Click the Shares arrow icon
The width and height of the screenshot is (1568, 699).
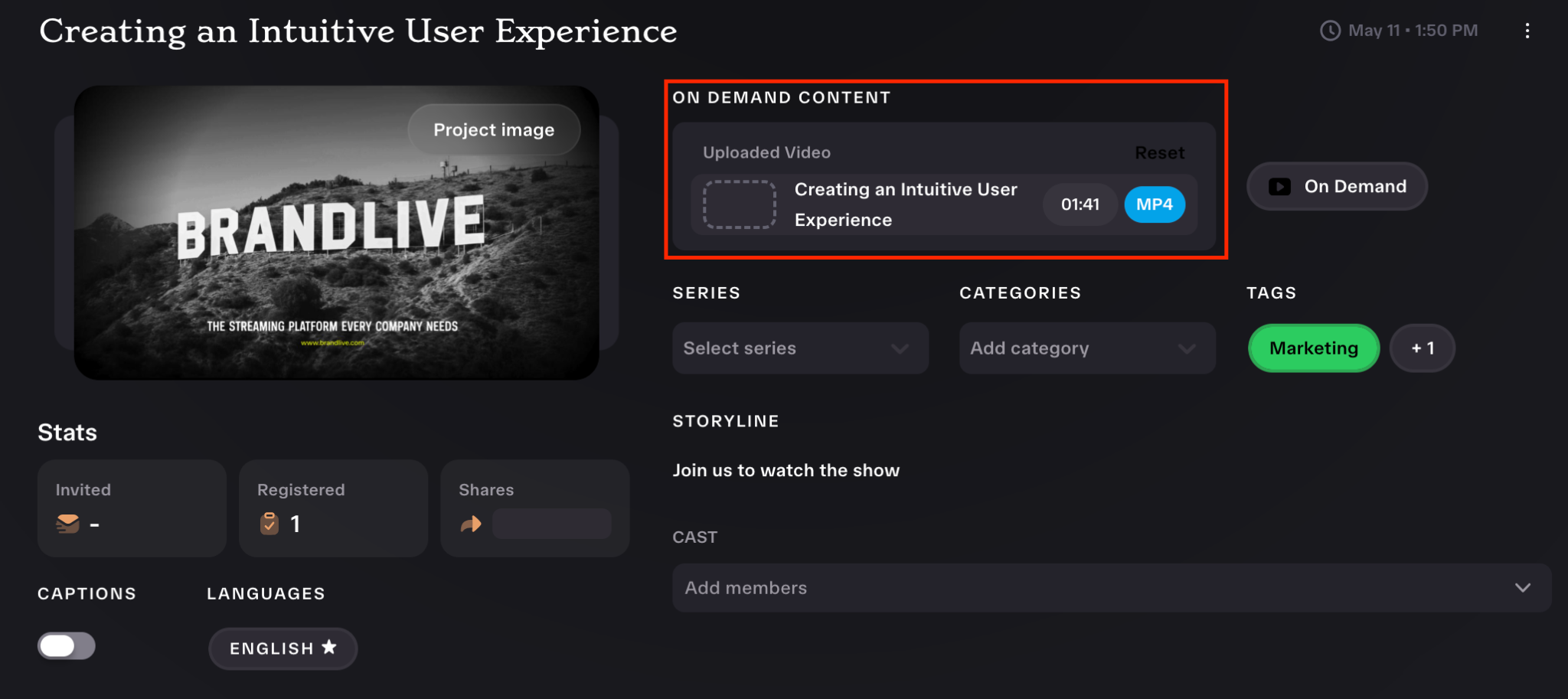[471, 524]
